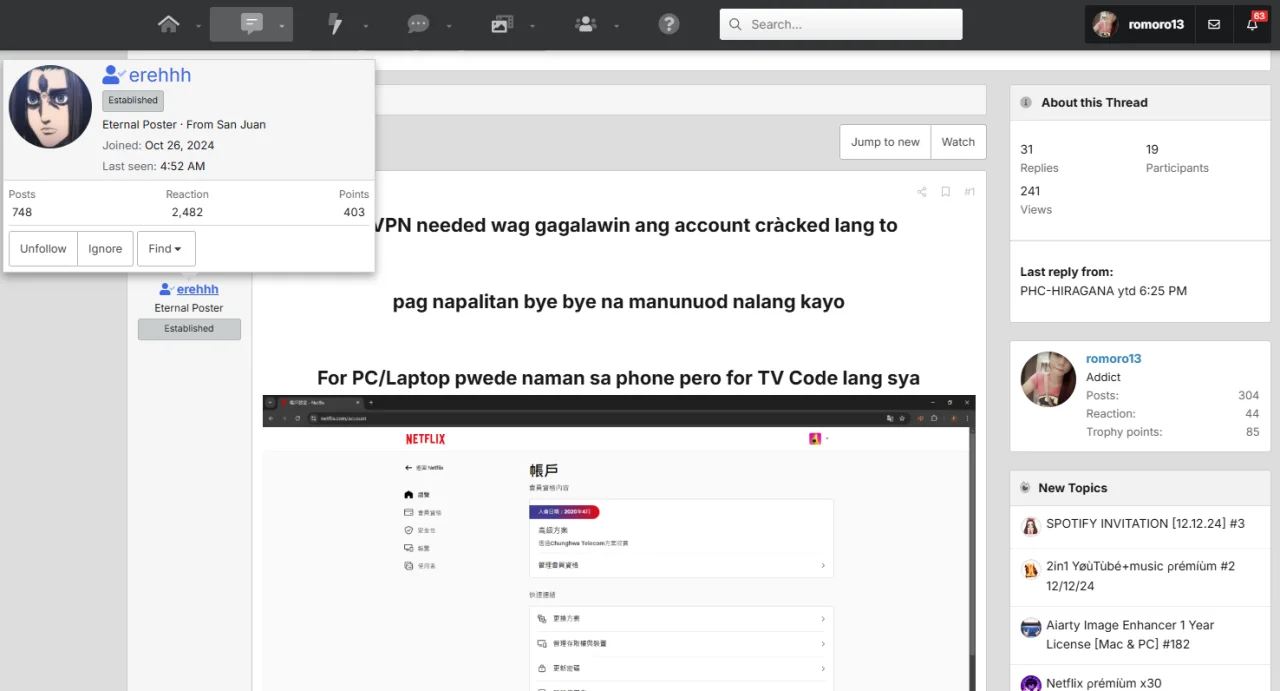Watch this thread
Image resolution: width=1280 pixels, height=691 pixels.
point(958,142)
